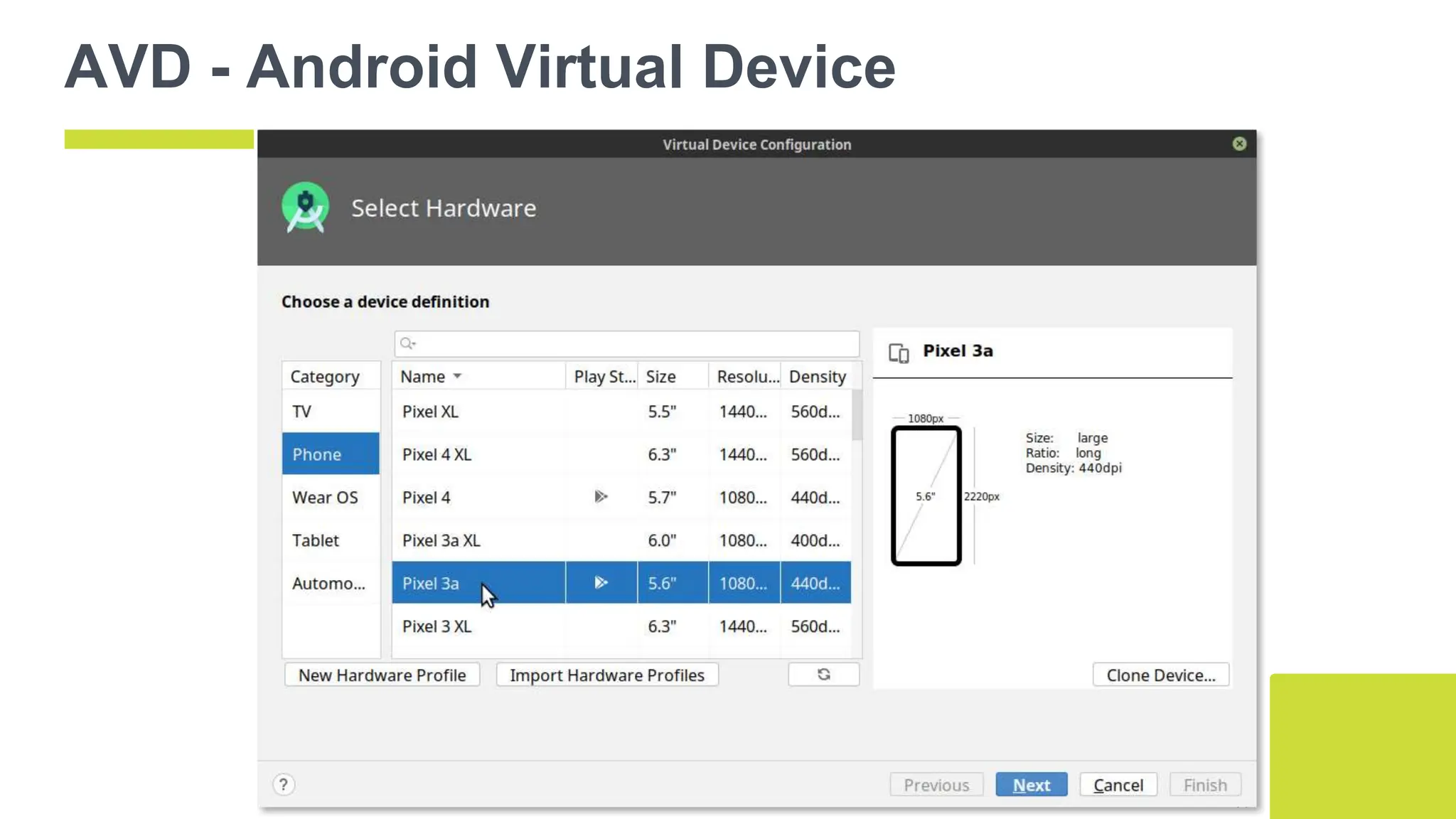Screen dimensions: 1456x819
Task: Click the Size column header
Action: pyautogui.click(x=673, y=376)
